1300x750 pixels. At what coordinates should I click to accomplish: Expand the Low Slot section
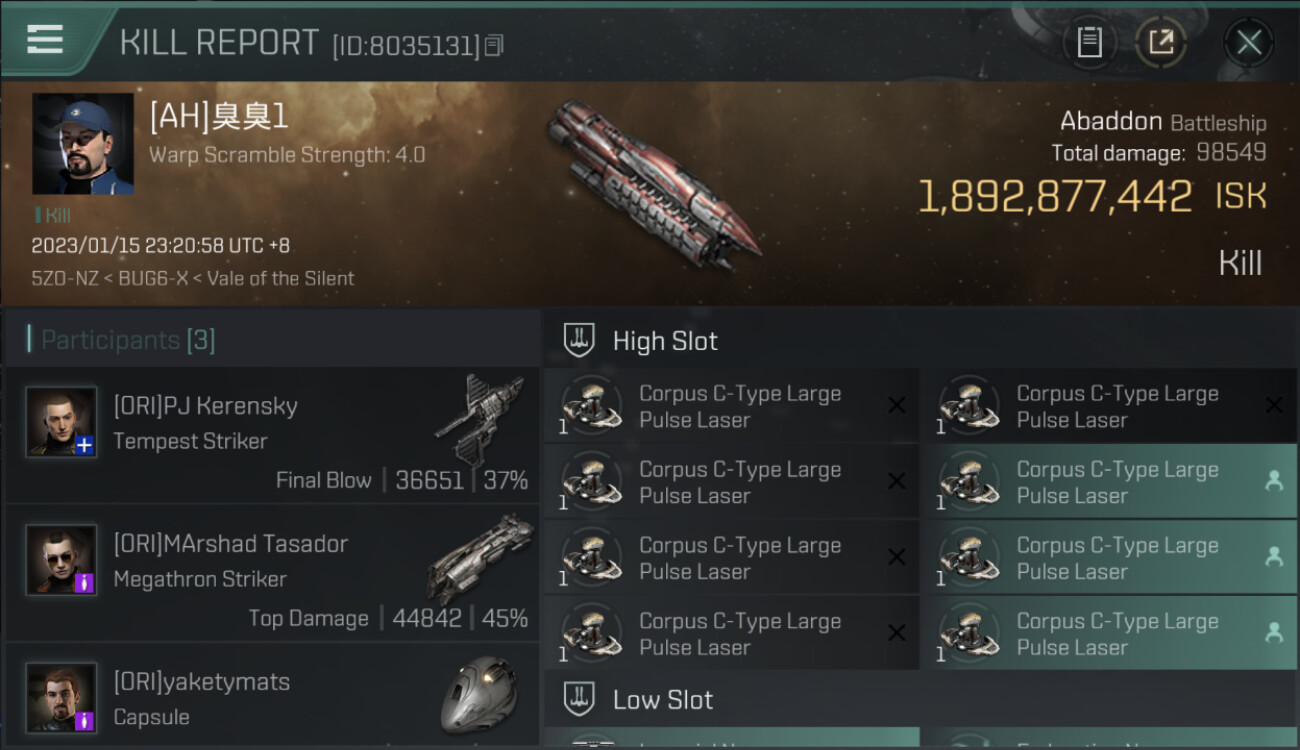click(x=662, y=700)
